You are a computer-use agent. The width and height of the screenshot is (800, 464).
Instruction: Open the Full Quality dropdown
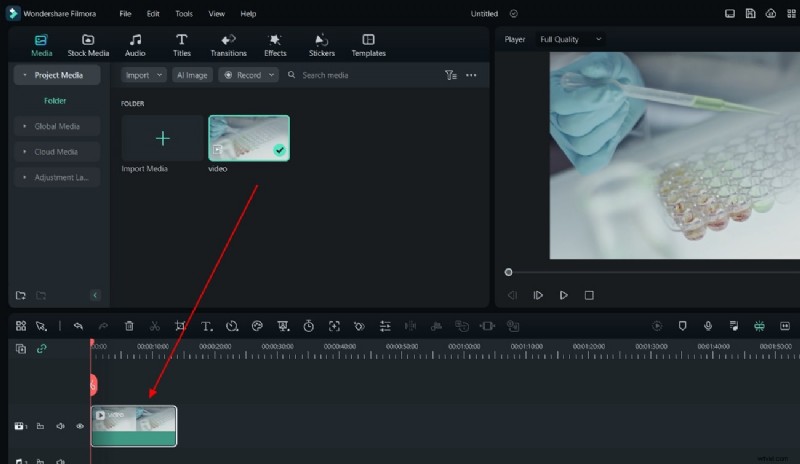(x=570, y=39)
